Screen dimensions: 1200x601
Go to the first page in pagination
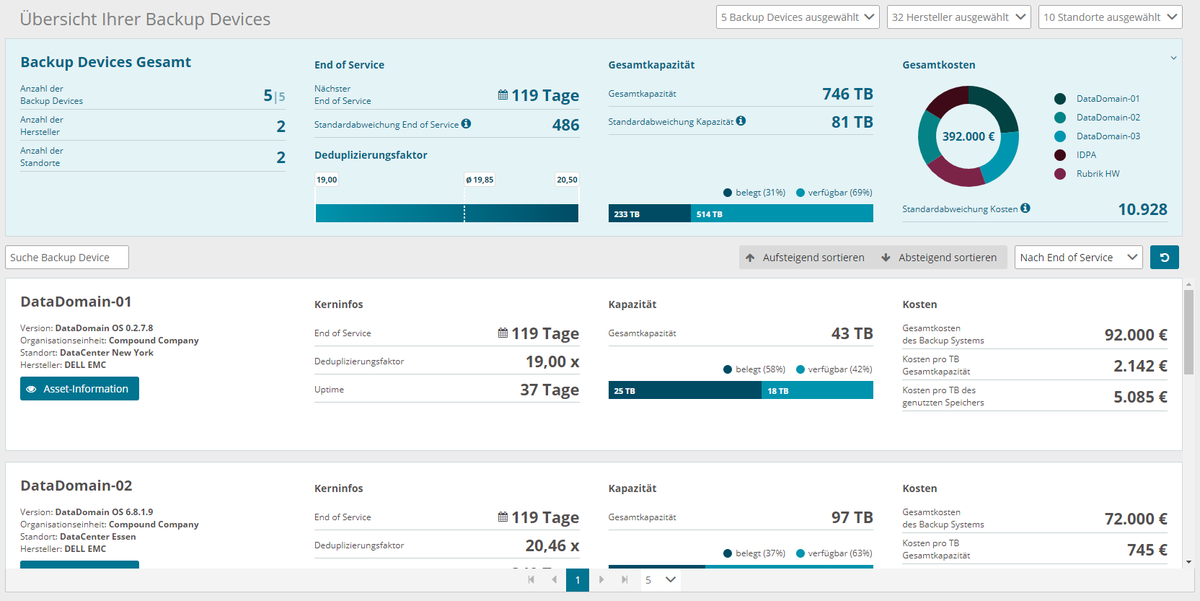click(x=531, y=579)
